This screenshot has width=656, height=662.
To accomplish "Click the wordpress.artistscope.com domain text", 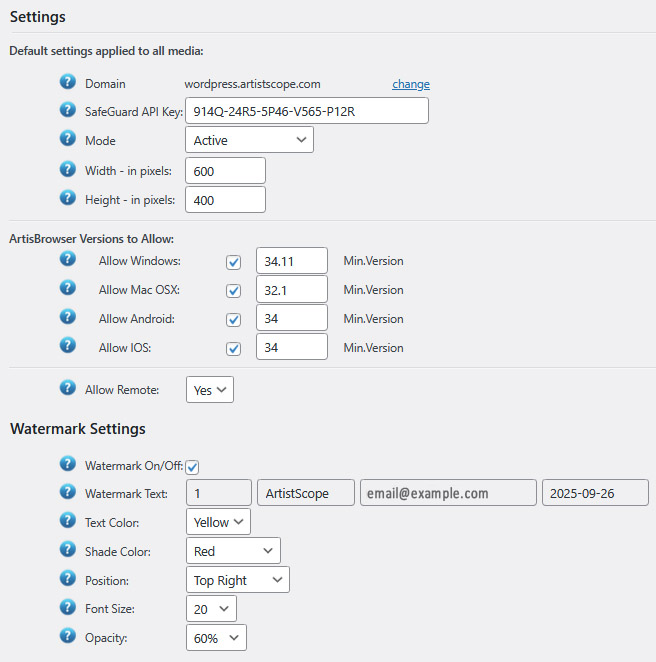I will click(x=252, y=84).
